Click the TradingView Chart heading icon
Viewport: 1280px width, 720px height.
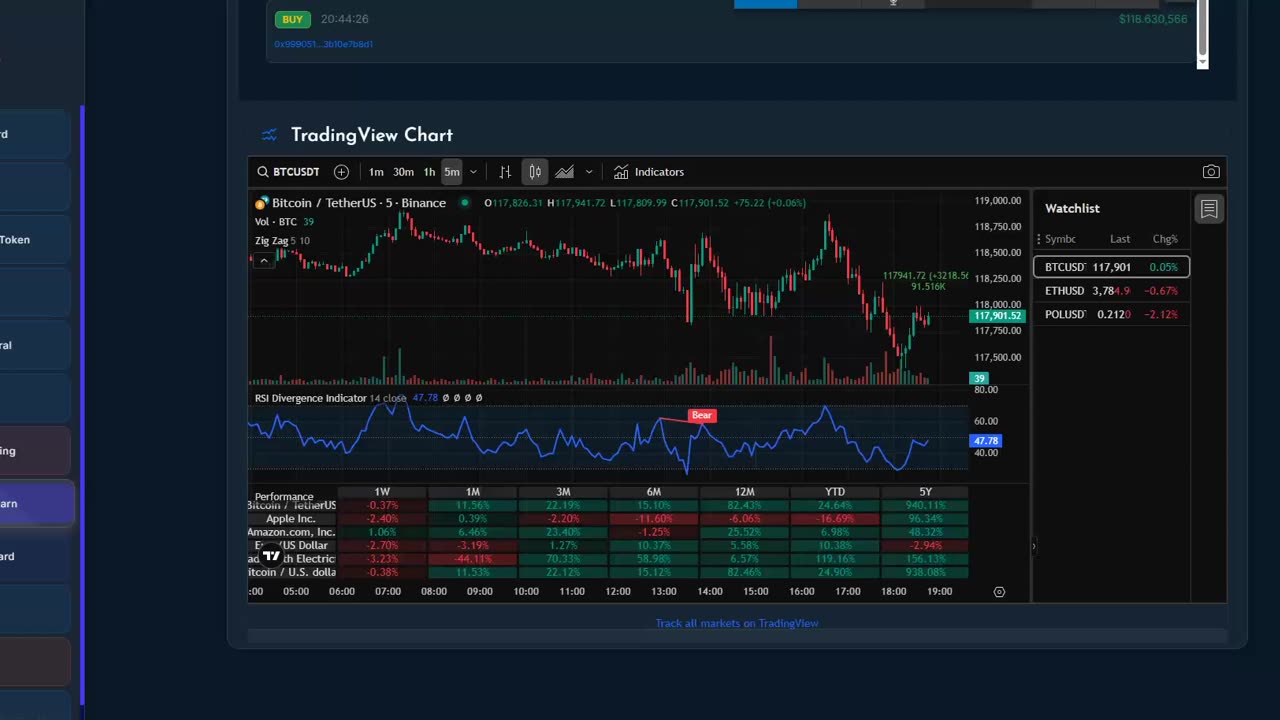[269, 135]
